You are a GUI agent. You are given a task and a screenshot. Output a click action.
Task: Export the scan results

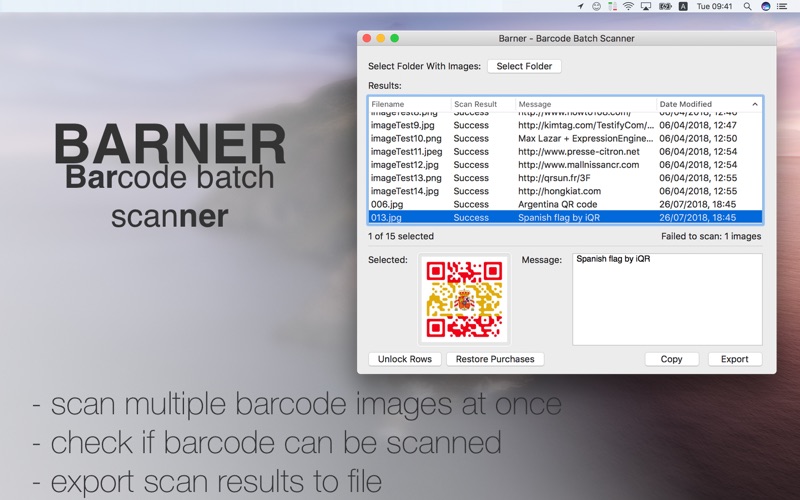click(735, 359)
